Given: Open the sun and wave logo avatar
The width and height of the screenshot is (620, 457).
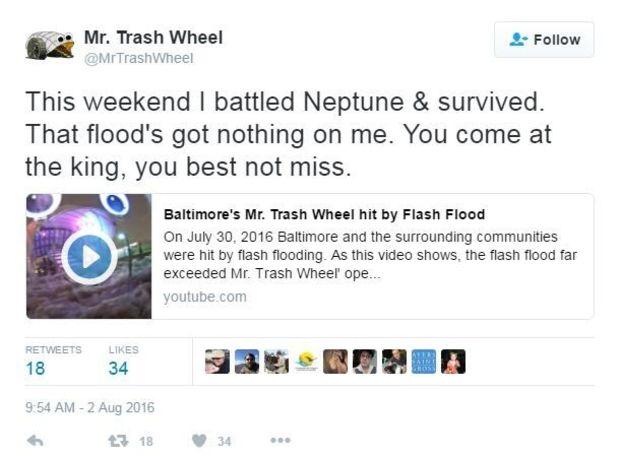Looking at the screenshot, I should pos(306,361).
